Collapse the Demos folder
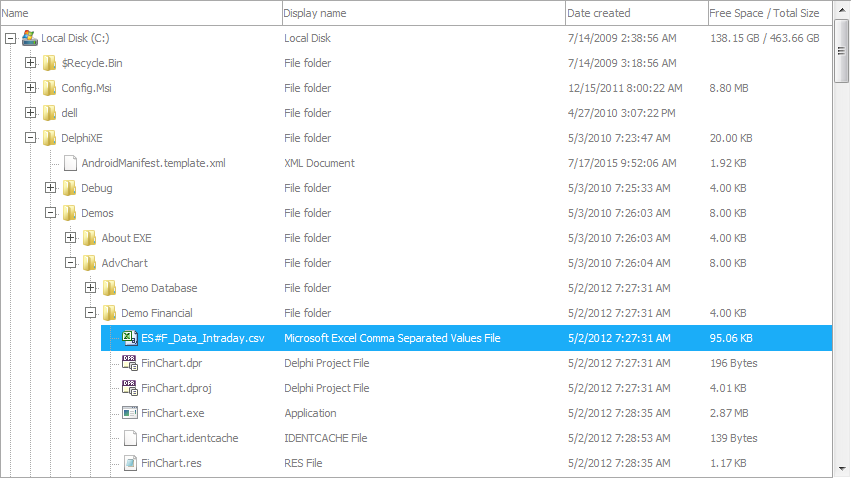The height and width of the screenshot is (478, 851). tap(50, 213)
